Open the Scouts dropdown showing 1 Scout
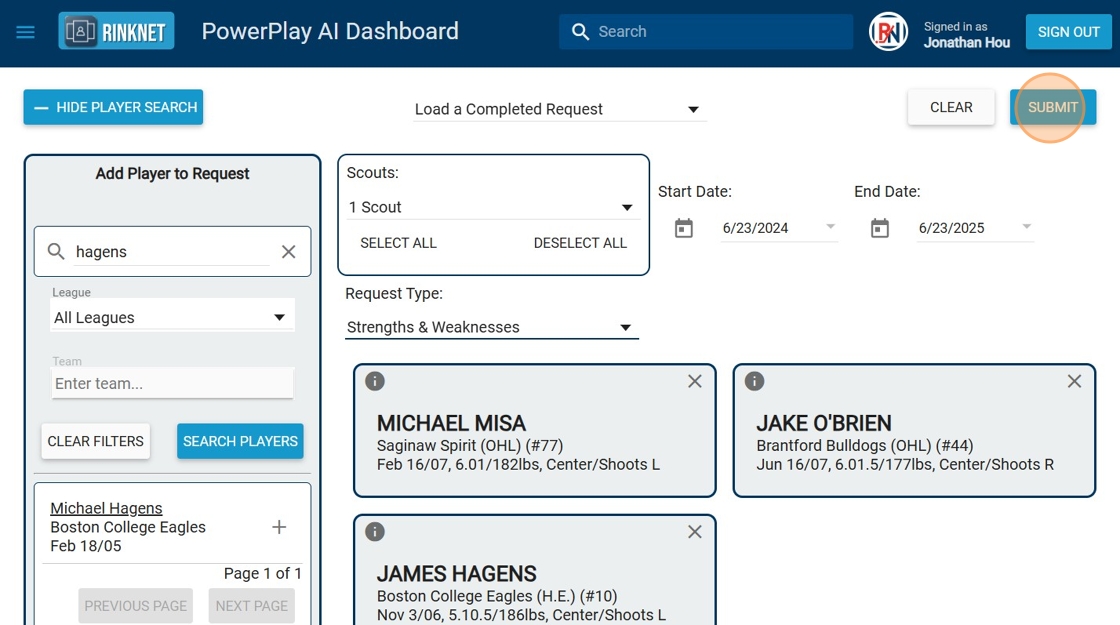 (492, 207)
